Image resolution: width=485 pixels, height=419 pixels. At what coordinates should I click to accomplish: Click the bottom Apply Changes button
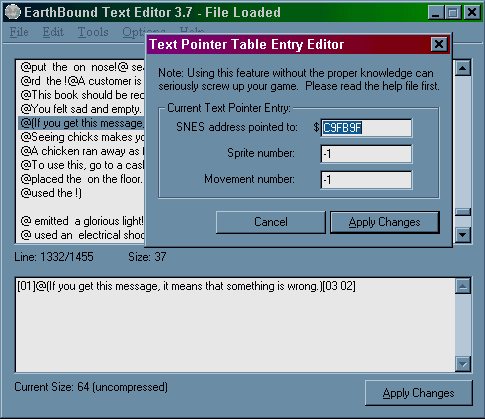418,393
